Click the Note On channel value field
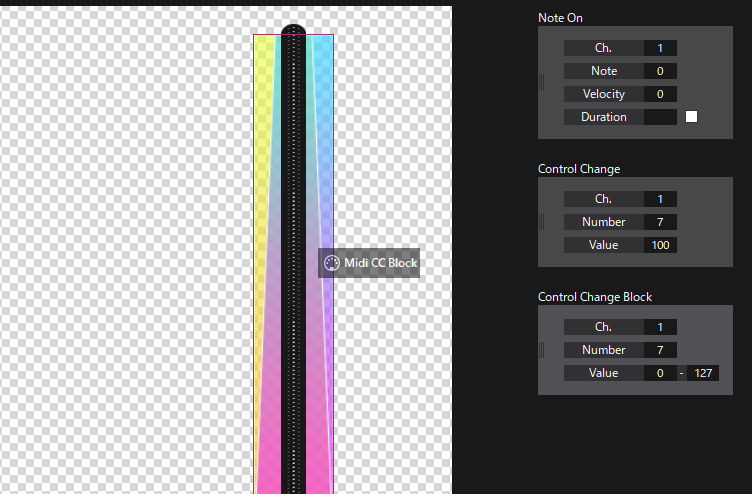 coord(660,48)
